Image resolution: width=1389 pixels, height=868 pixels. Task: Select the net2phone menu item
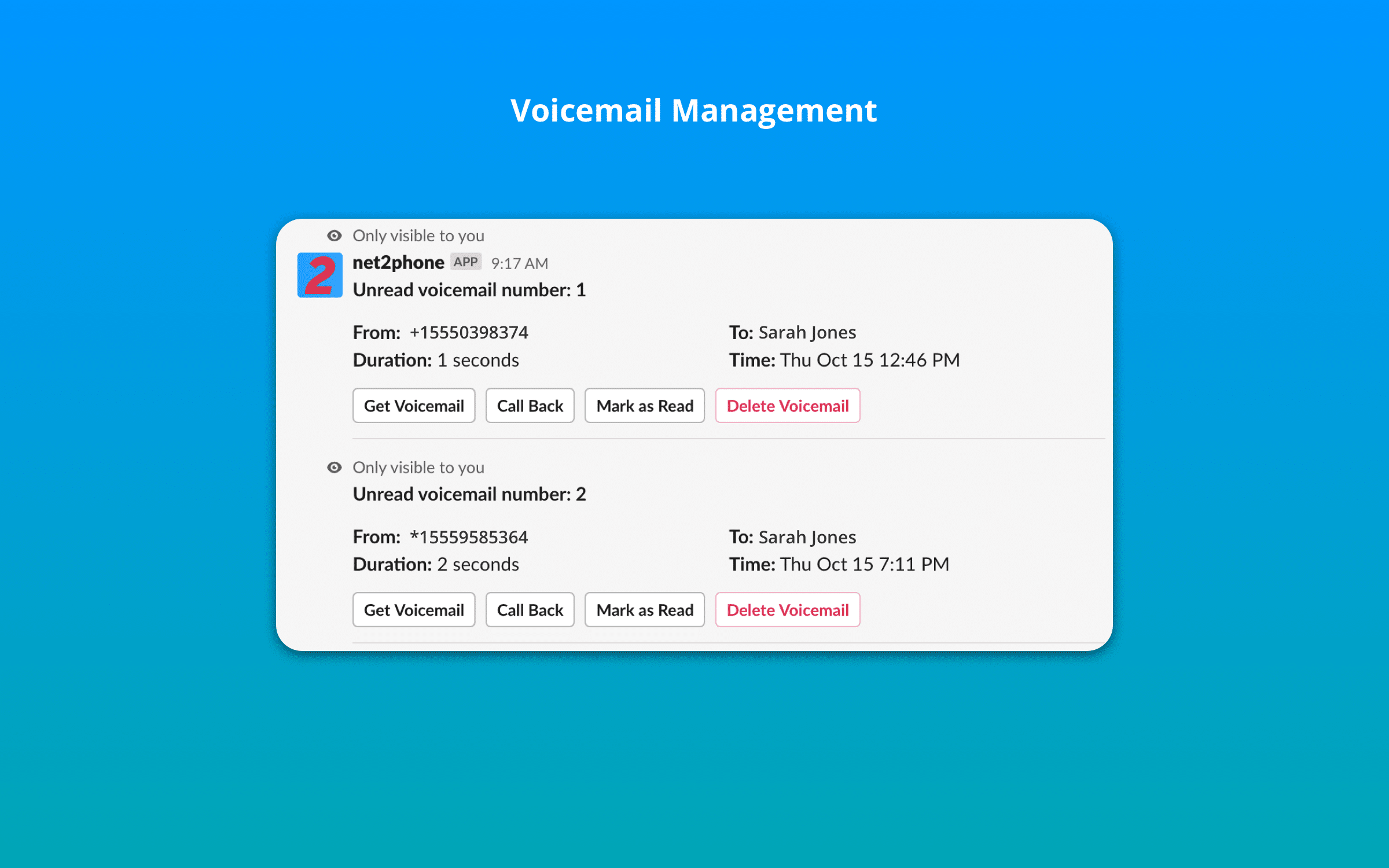[400, 262]
